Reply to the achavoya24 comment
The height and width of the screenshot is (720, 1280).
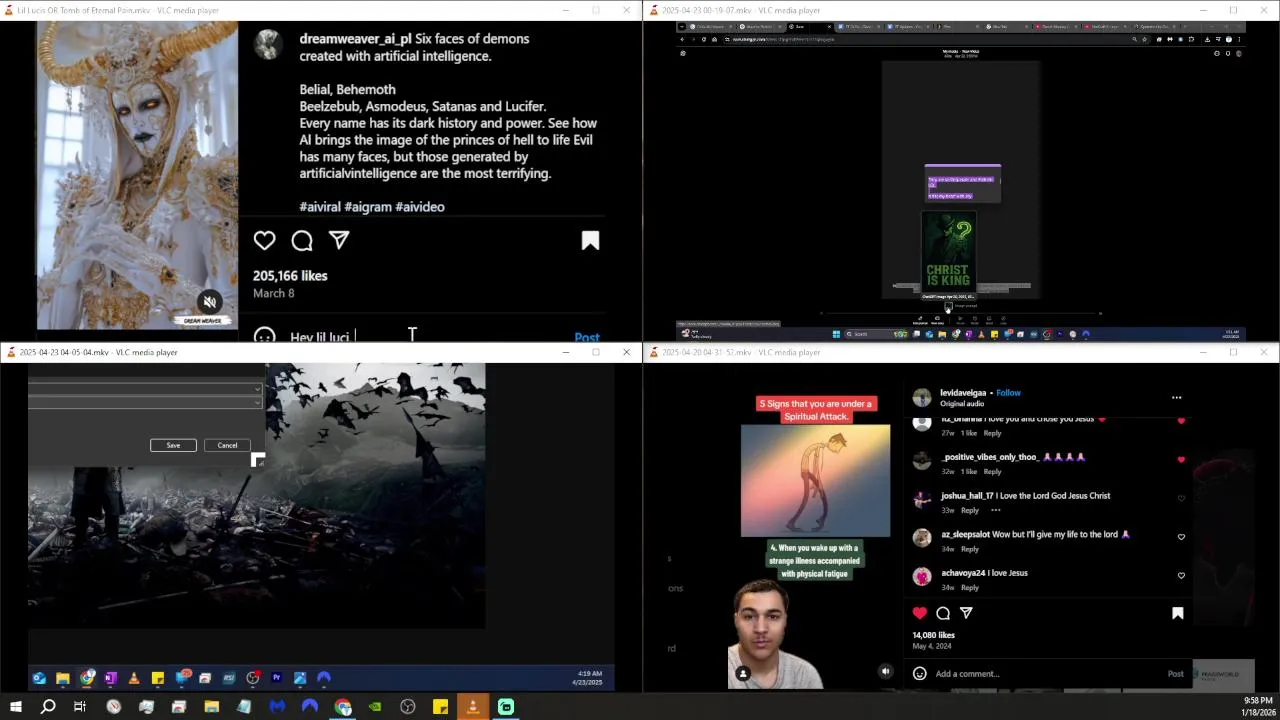(969, 588)
